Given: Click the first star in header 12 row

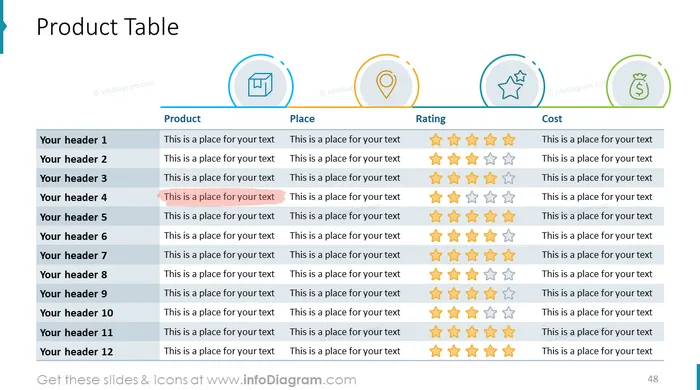Looking at the screenshot, I should (x=436, y=351).
